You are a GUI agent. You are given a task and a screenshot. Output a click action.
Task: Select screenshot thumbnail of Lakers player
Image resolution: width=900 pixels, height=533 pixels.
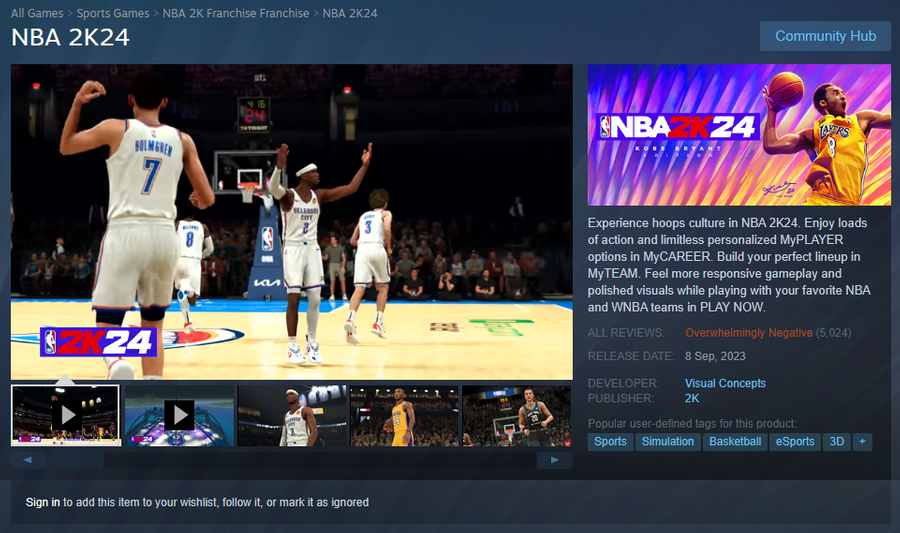click(x=405, y=415)
